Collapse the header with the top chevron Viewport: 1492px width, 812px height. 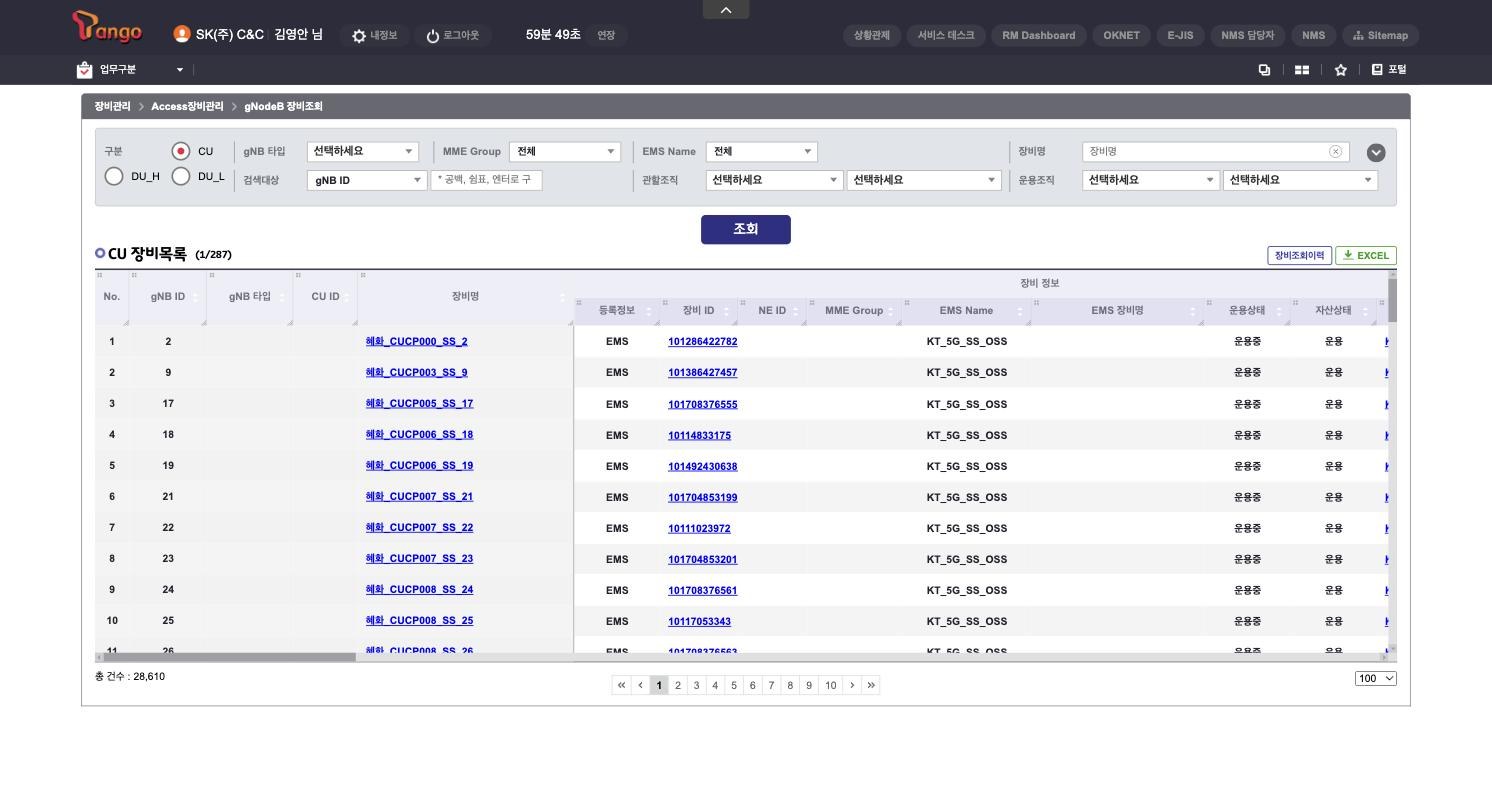pos(726,9)
